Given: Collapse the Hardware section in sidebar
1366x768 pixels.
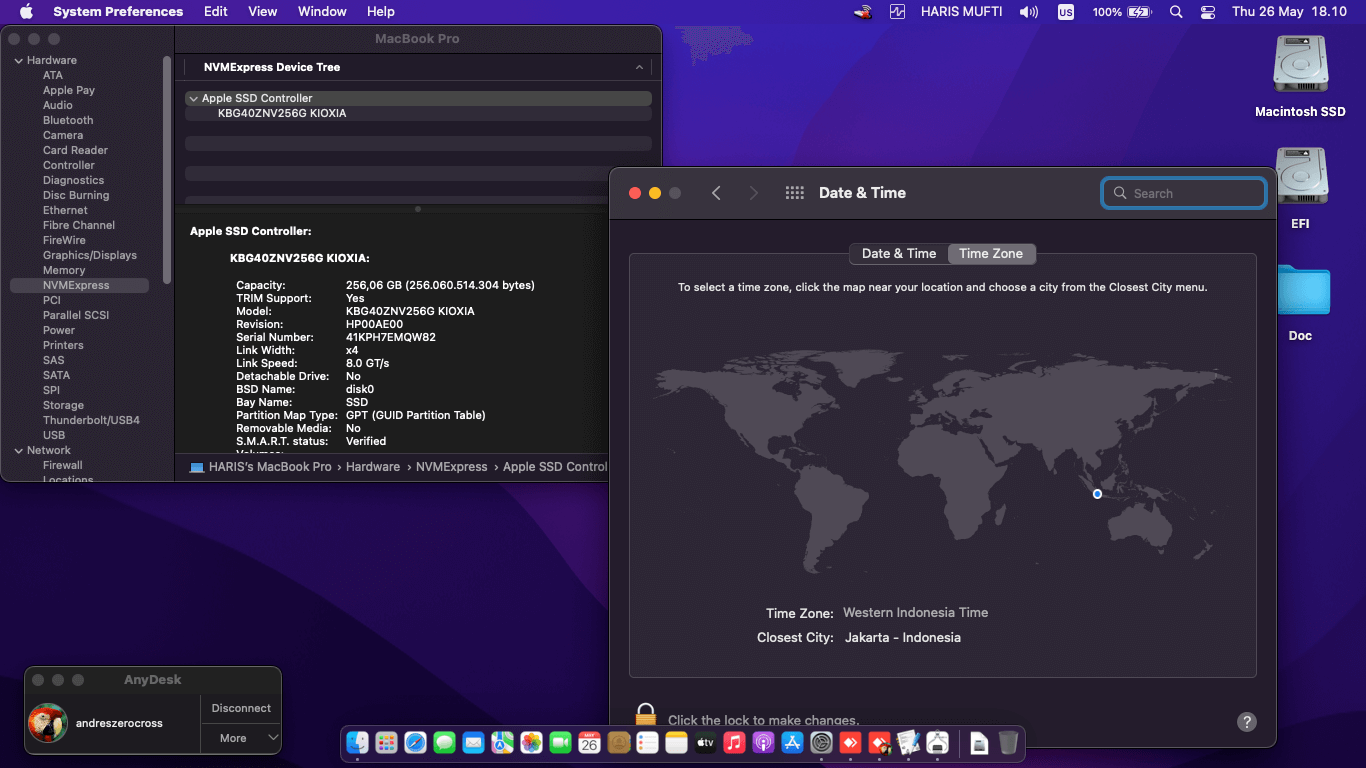Looking at the screenshot, I should [18, 61].
